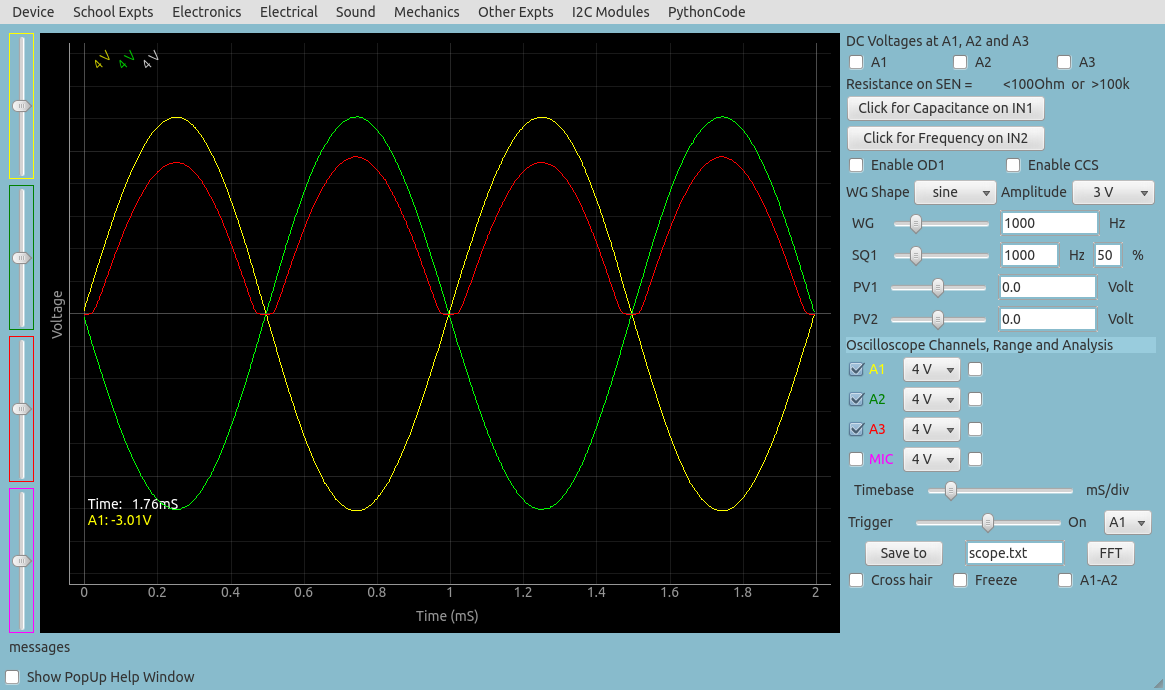Click the FFT button
The width and height of the screenshot is (1165, 690).
tap(1109, 552)
